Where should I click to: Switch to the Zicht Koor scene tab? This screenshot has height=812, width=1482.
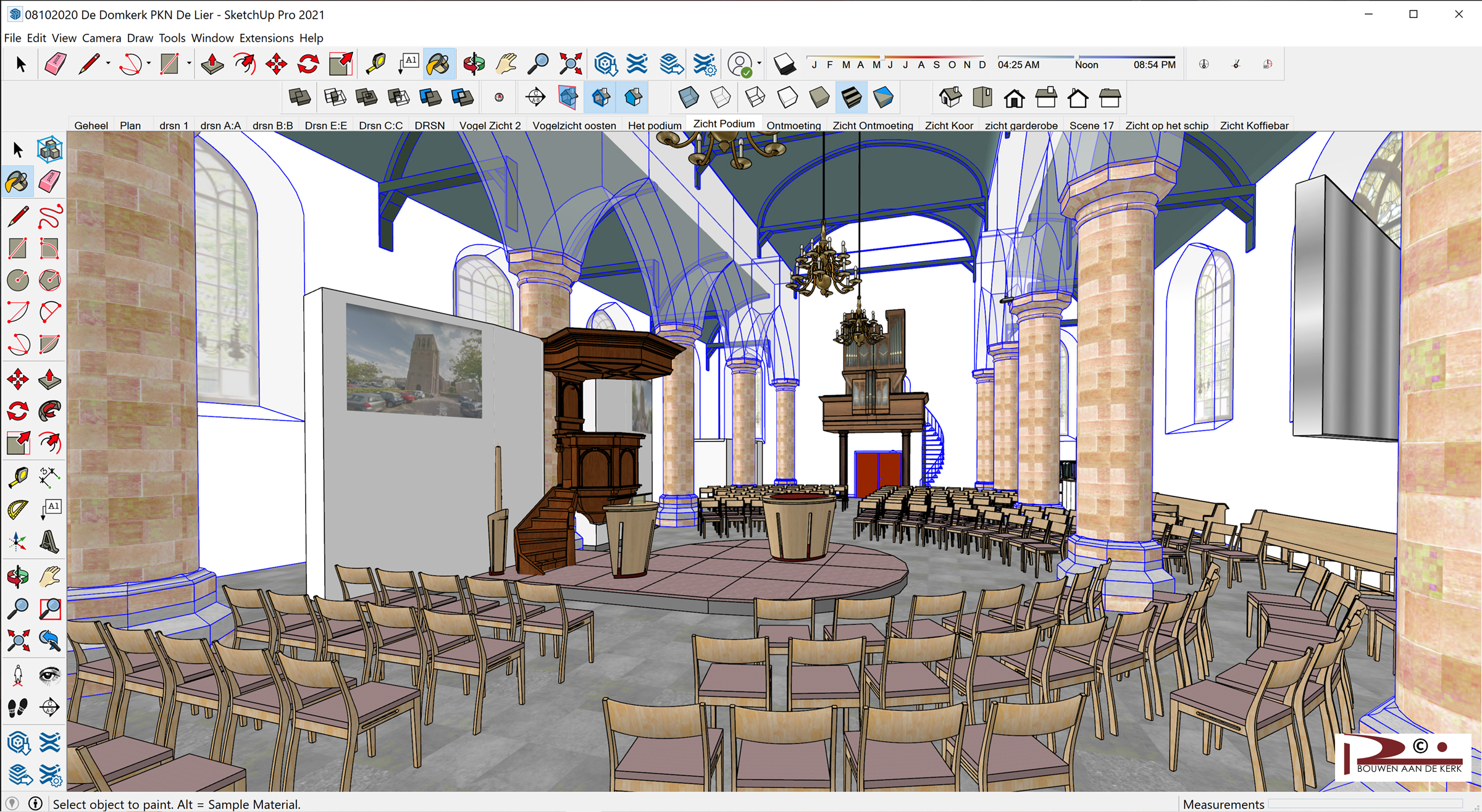948,125
